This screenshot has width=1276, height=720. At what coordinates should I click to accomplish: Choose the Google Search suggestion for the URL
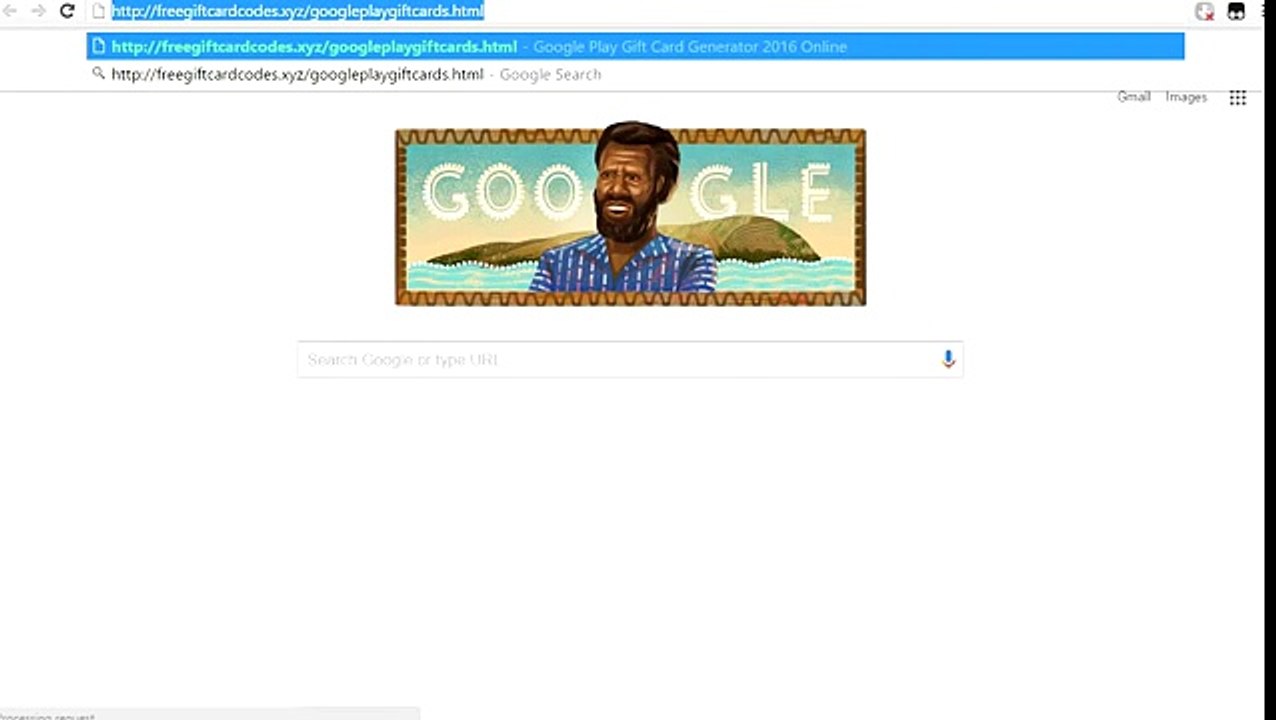tap(635, 74)
